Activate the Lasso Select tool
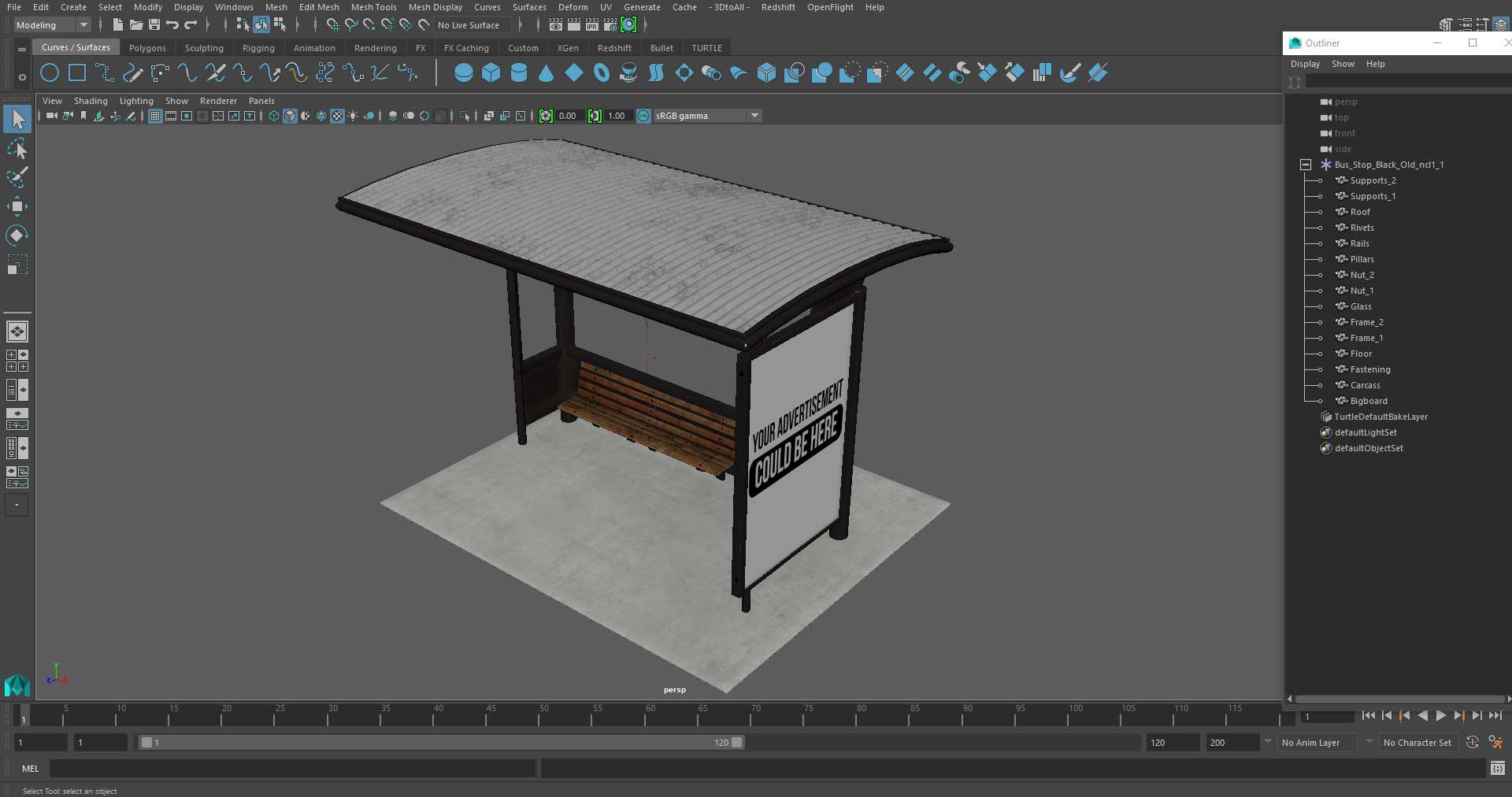The height and width of the screenshot is (797, 1512). tap(17, 149)
